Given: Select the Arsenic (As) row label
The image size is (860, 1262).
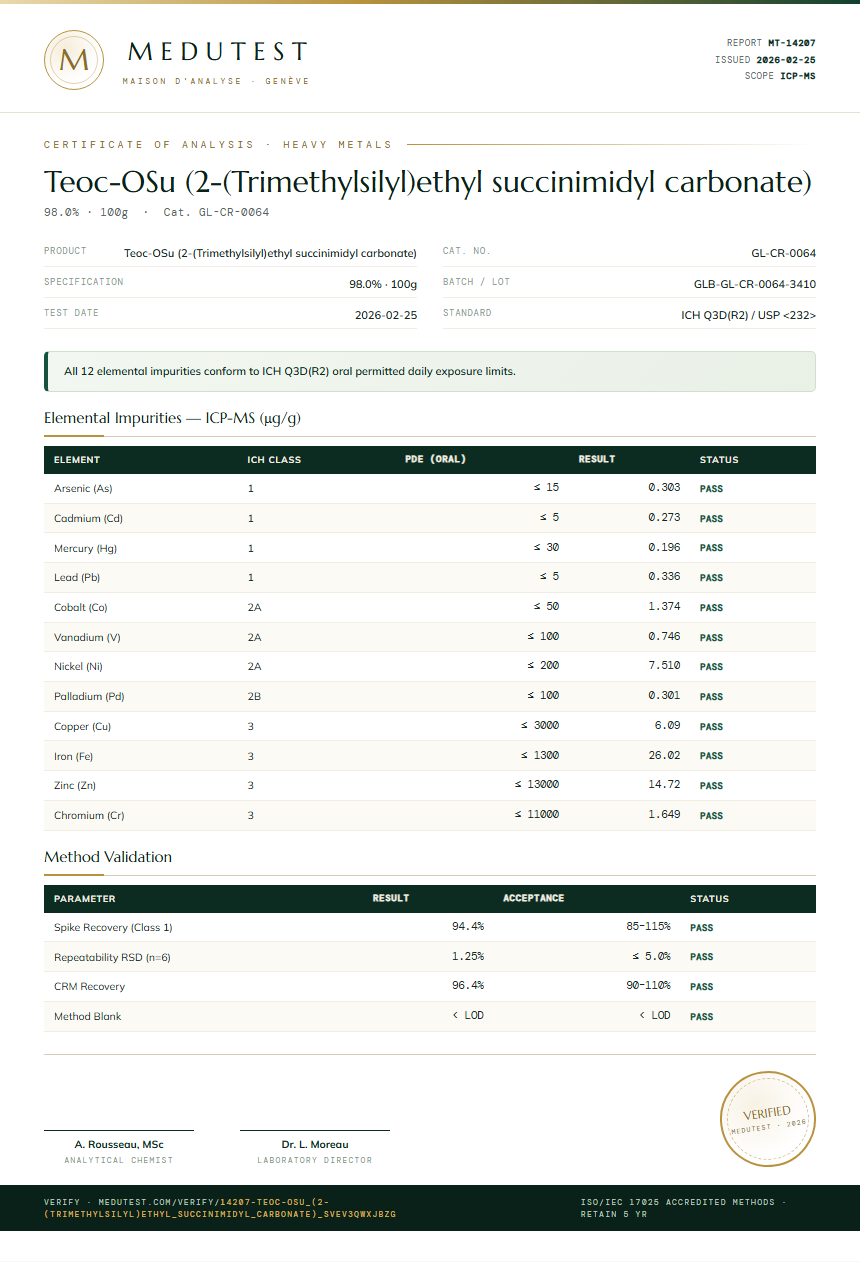Looking at the screenshot, I should (x=83, y=489).
